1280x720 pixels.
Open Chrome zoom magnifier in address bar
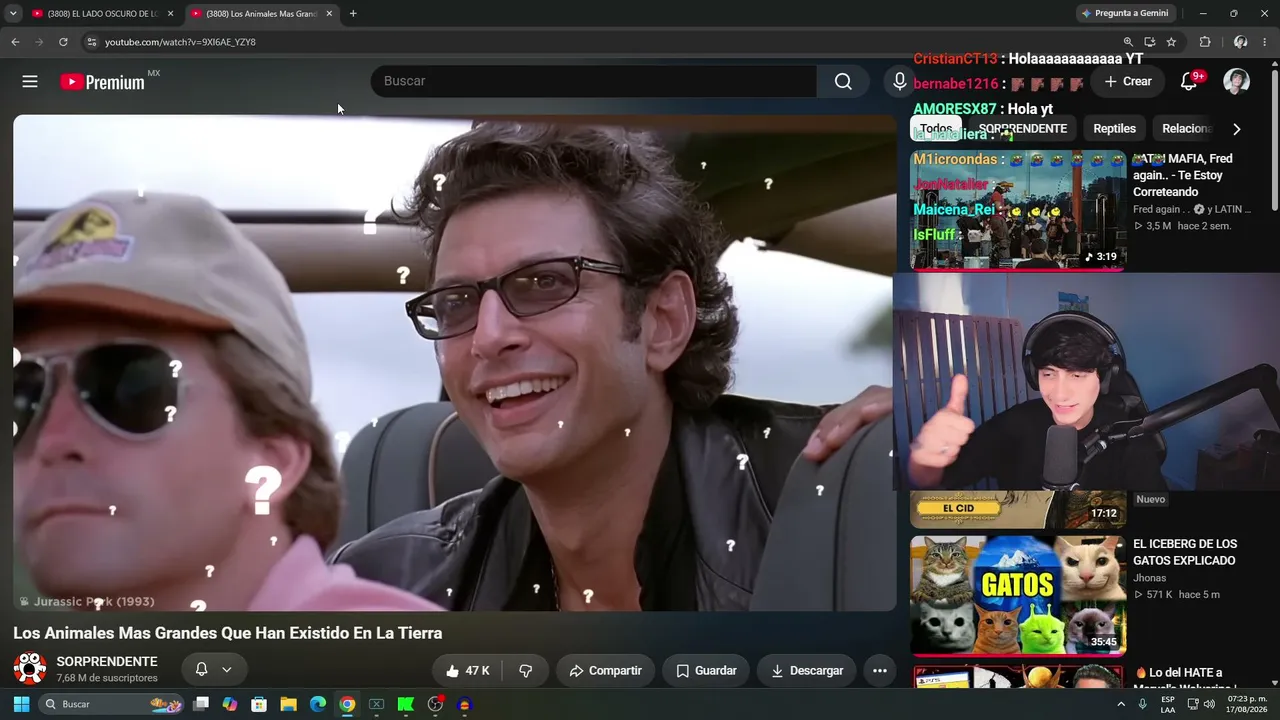pyautogui.click(x=1128, y=42)
